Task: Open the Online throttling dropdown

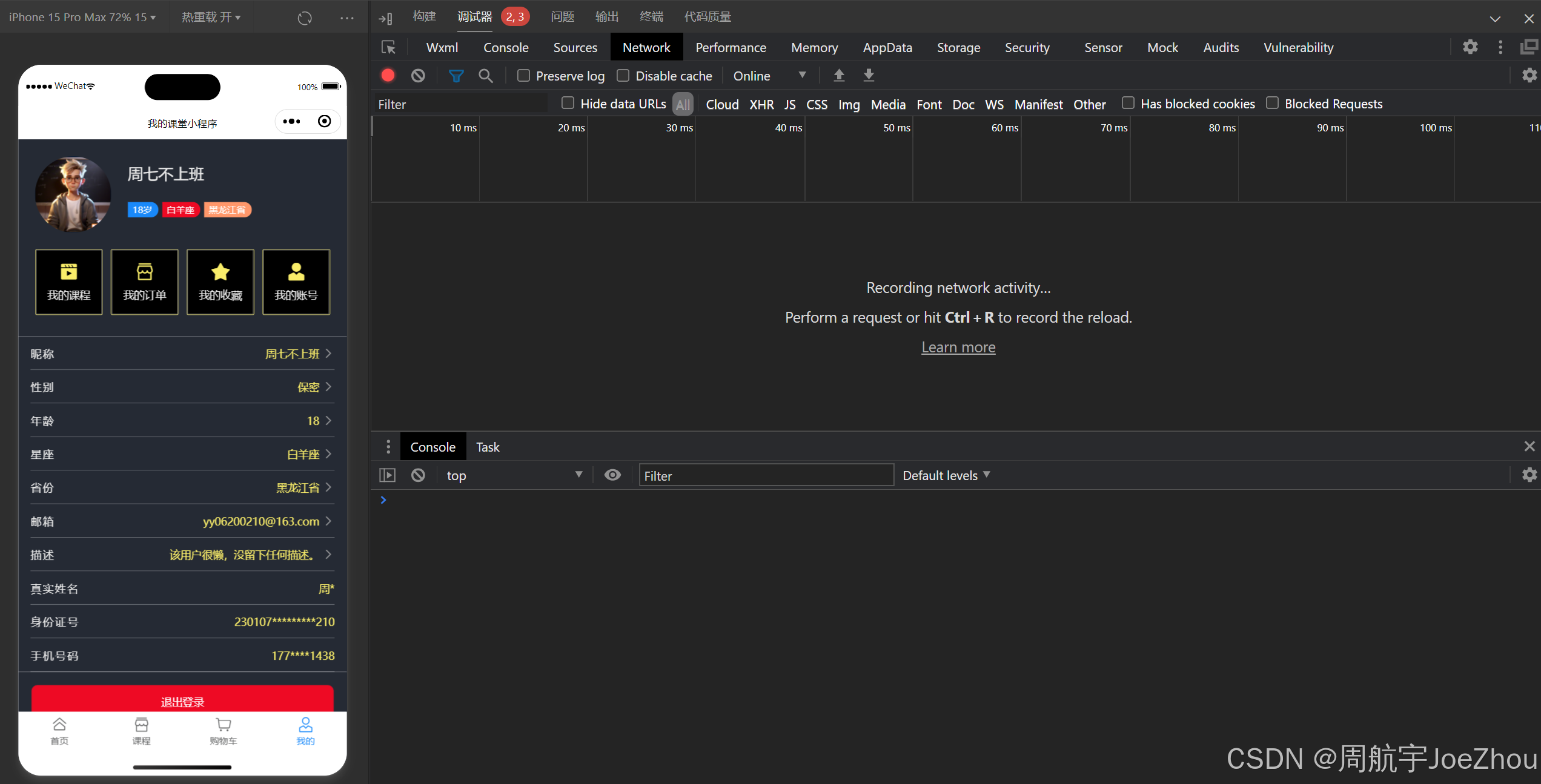Action: (x=768, y=76)
